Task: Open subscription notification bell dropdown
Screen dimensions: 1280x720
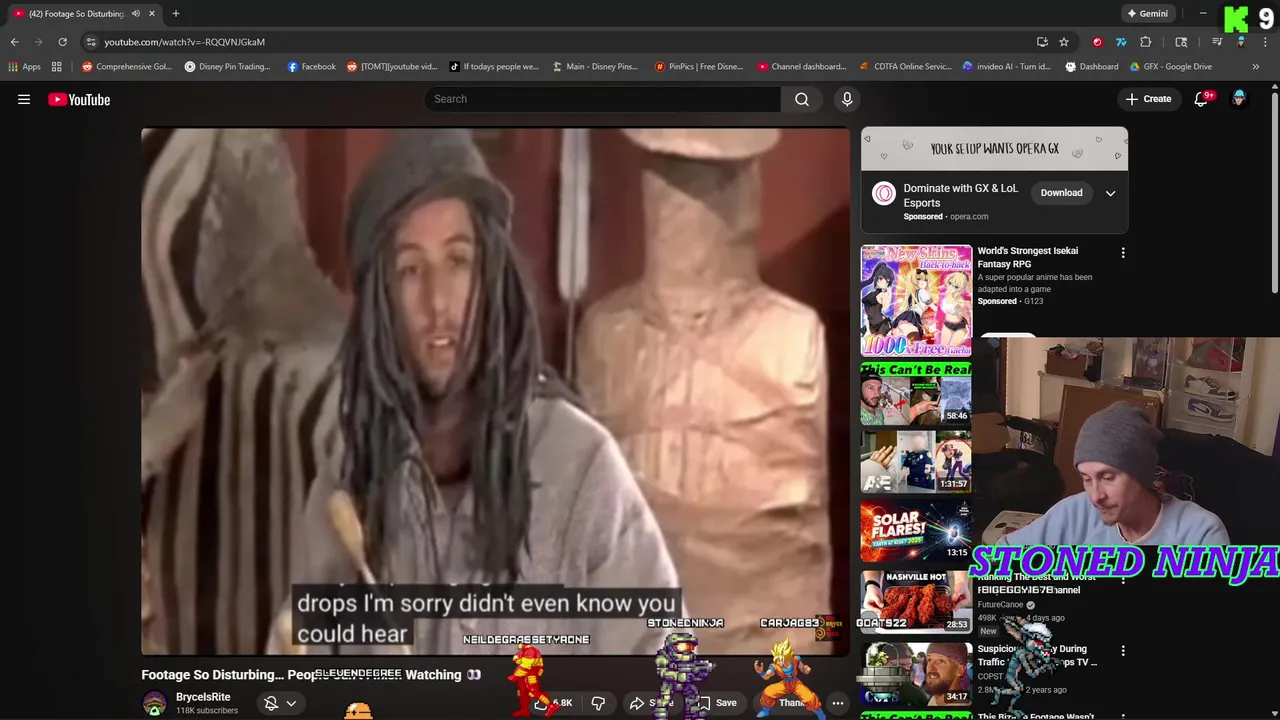Action: [x=280, y=703]
